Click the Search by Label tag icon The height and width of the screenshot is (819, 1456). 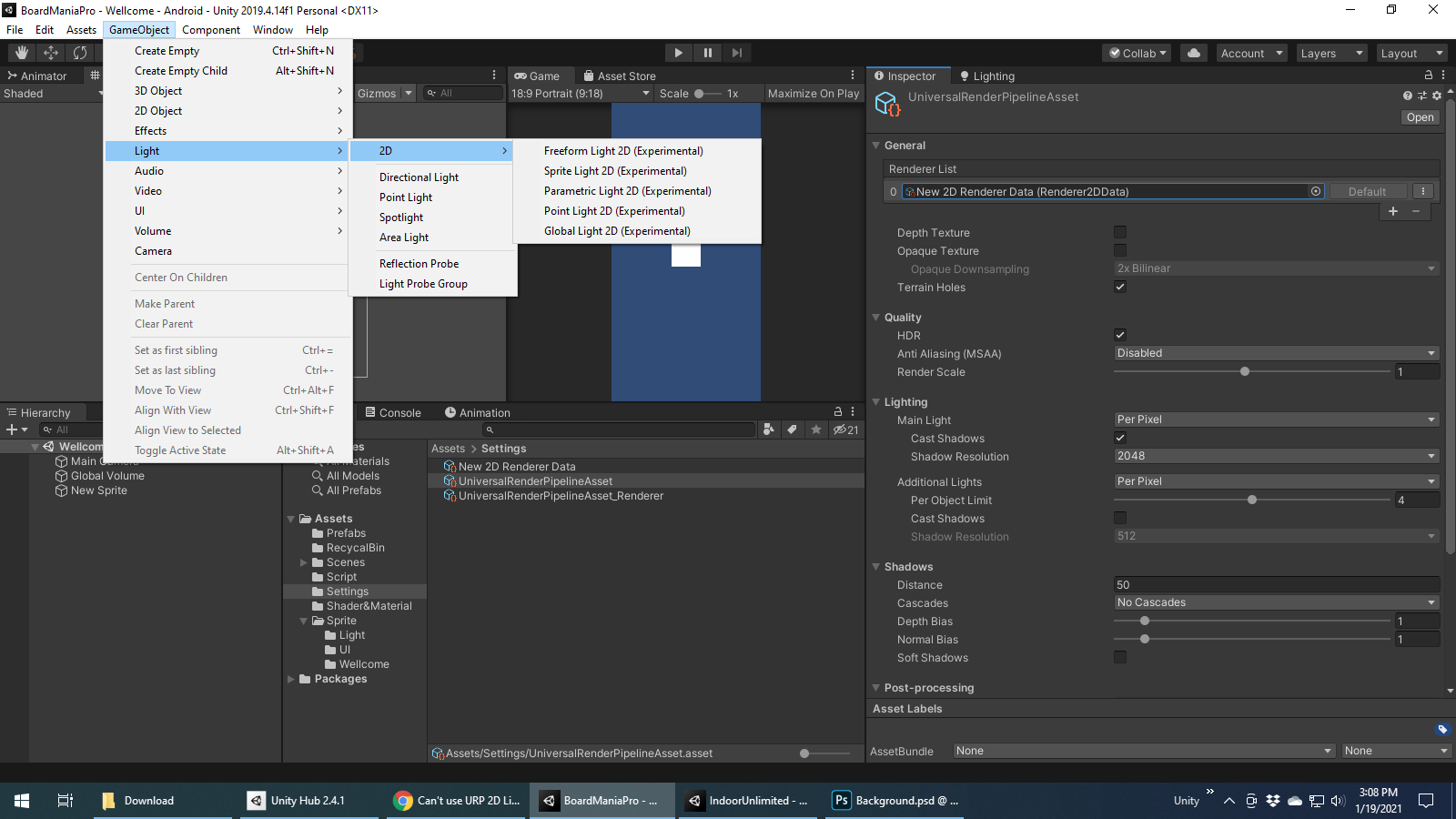click(792, 430)
